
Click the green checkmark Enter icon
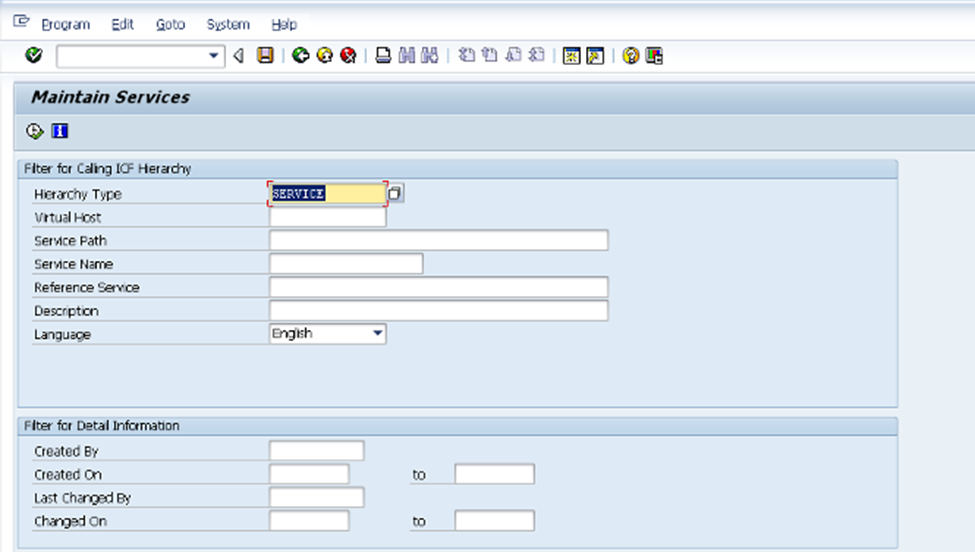coord(34,55)
